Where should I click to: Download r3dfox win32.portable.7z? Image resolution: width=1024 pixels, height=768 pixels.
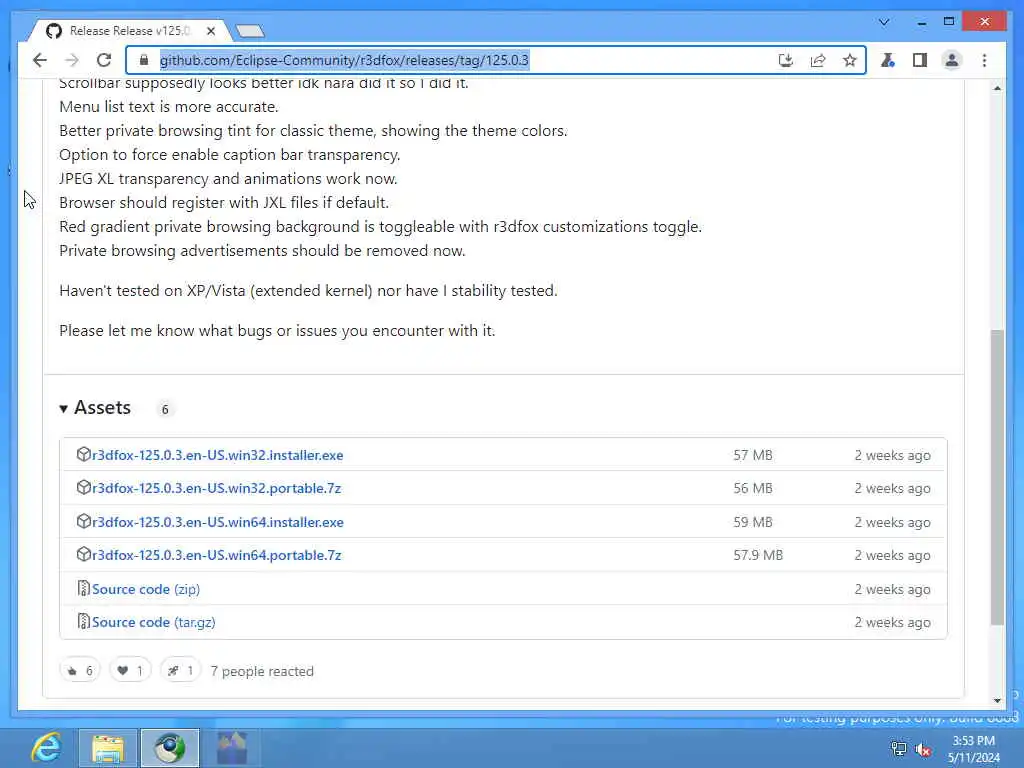216,488
